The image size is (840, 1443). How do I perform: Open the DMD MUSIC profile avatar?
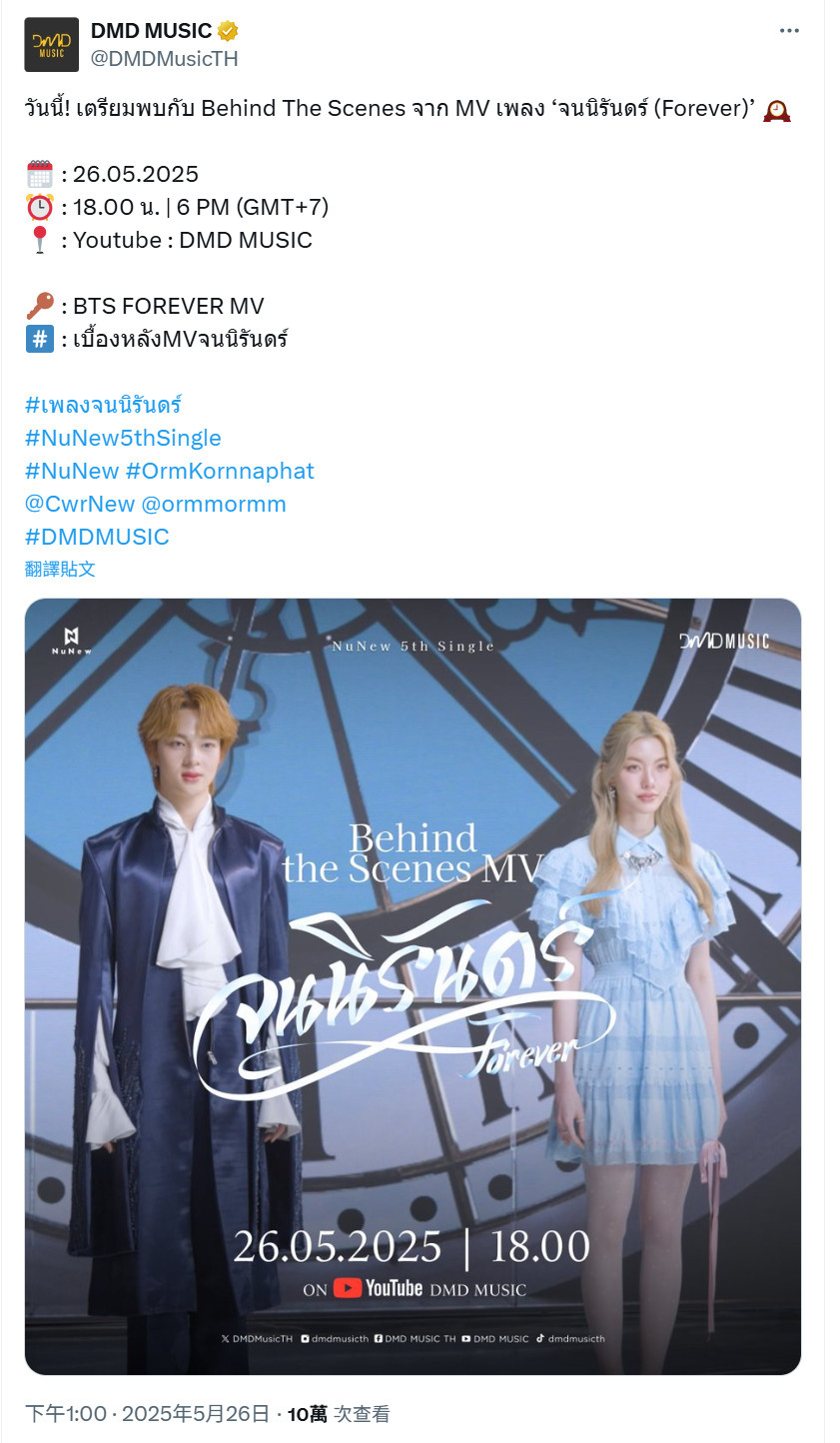pyautogui.click(x=52, y=45)
